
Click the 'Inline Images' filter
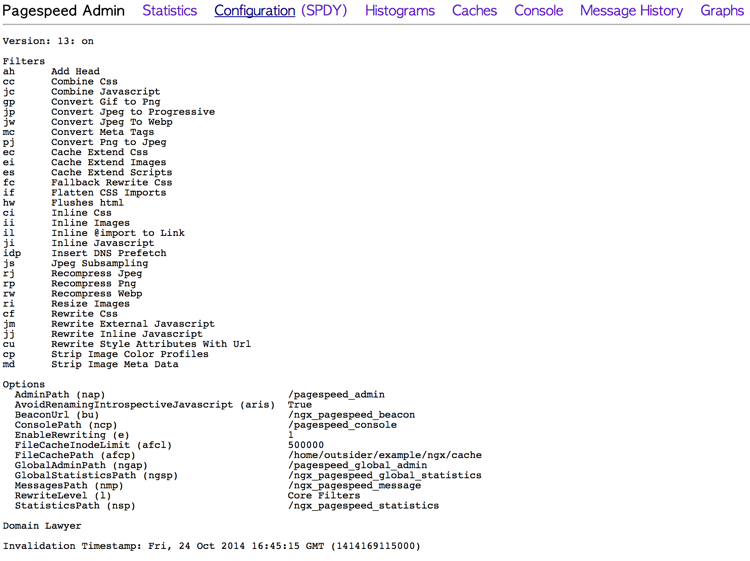(x=90, y=223)
